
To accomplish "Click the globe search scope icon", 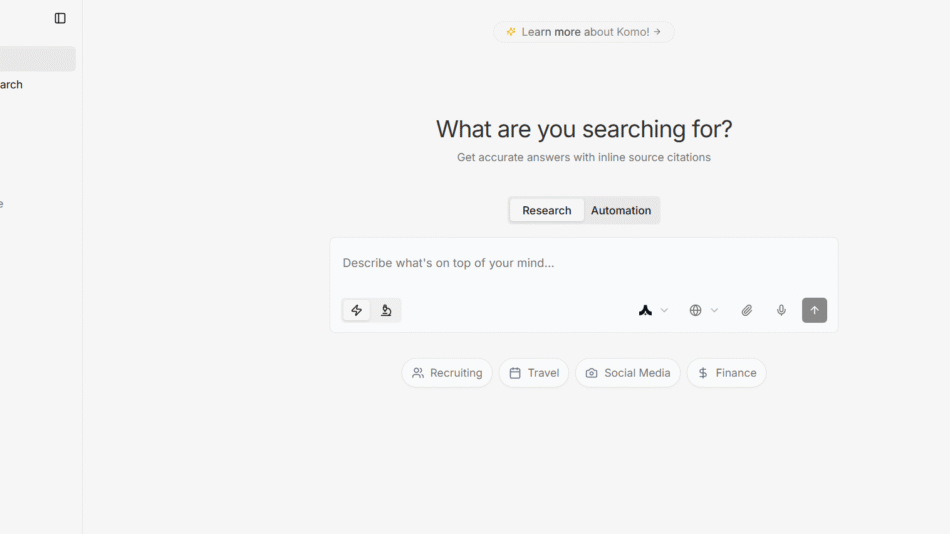I will [x=695, y=310].
